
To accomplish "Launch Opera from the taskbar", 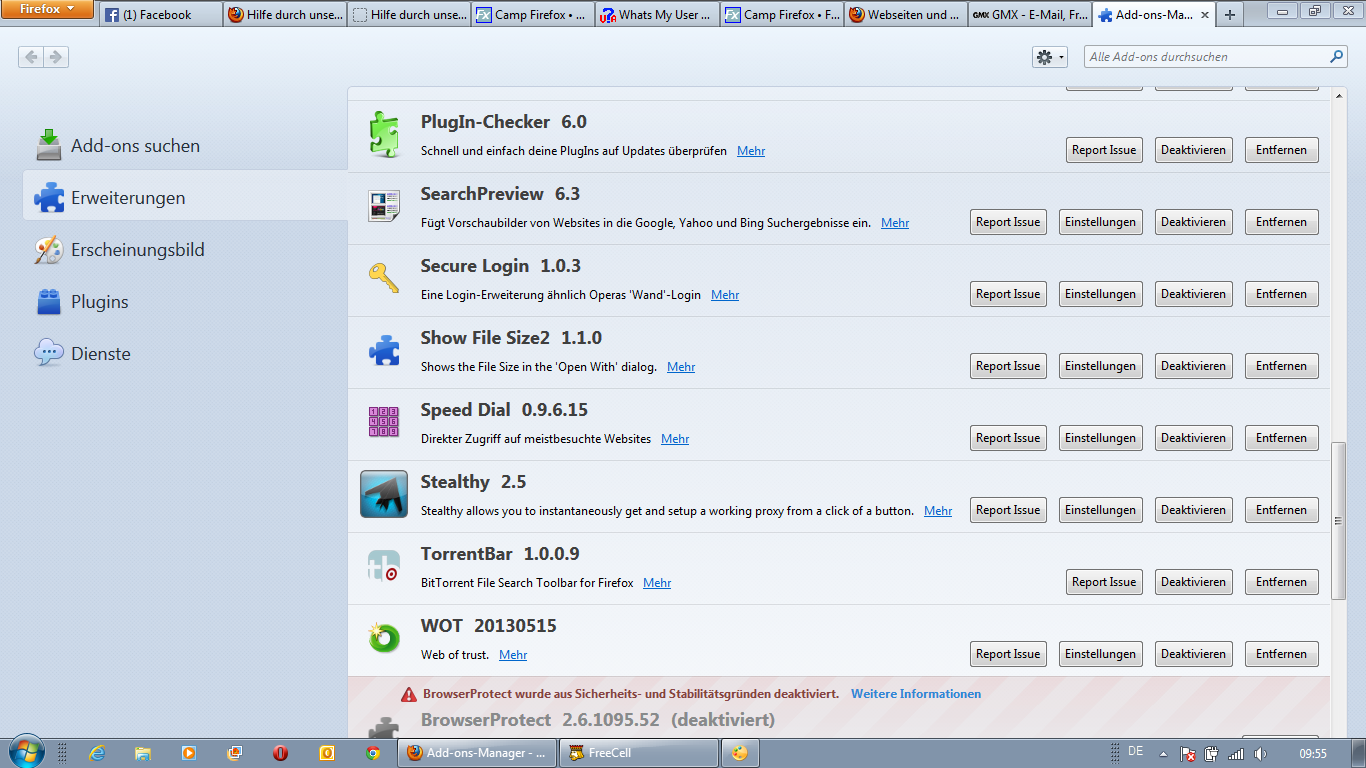I will [281, 753].
